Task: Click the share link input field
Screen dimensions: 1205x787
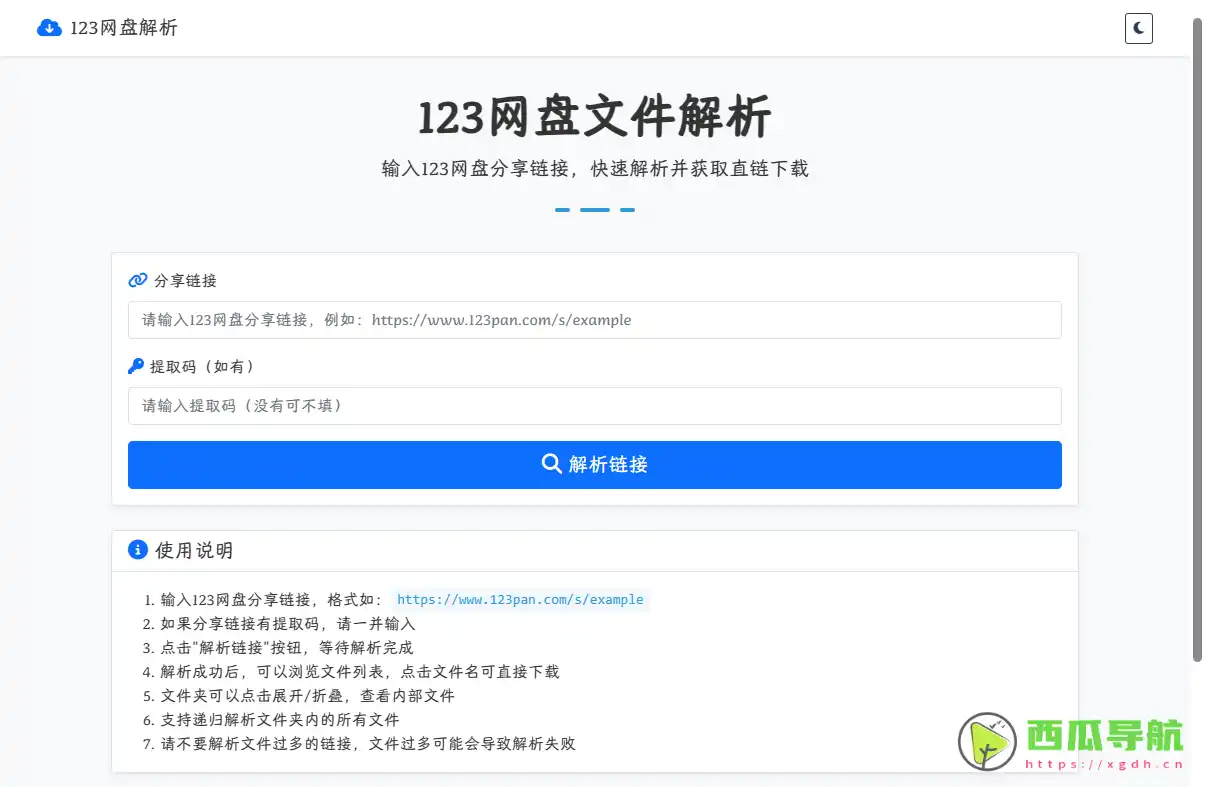Action: [x=594, y=320]
